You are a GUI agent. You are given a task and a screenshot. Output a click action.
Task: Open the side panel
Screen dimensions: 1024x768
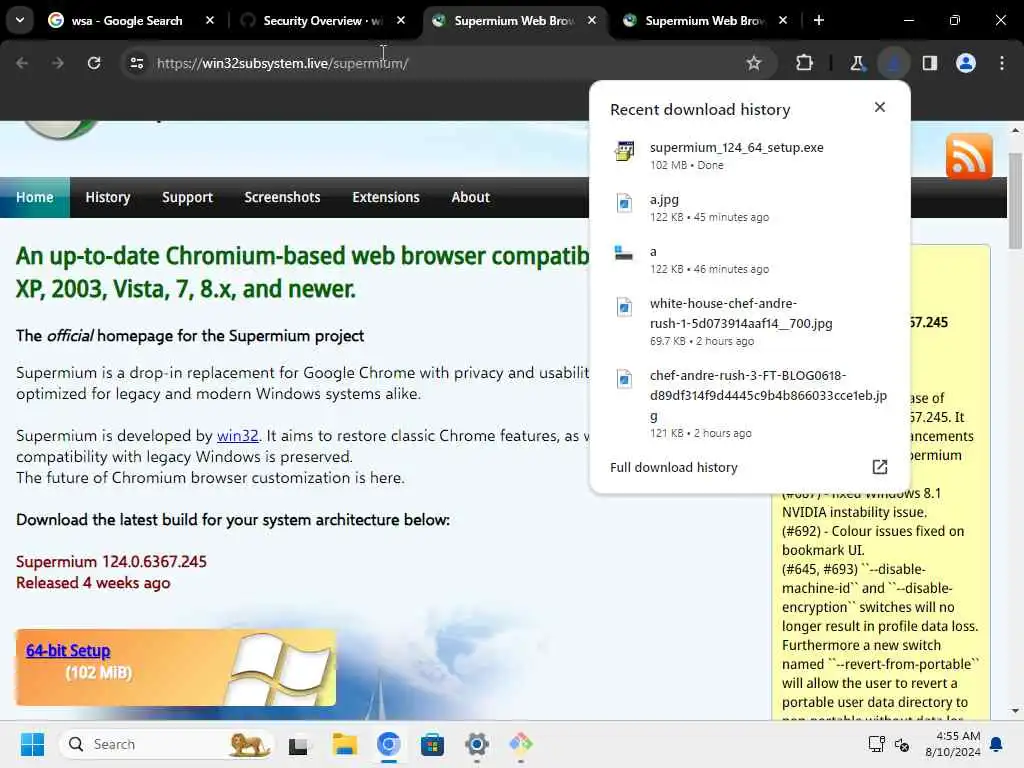click(x=930, y=63)
